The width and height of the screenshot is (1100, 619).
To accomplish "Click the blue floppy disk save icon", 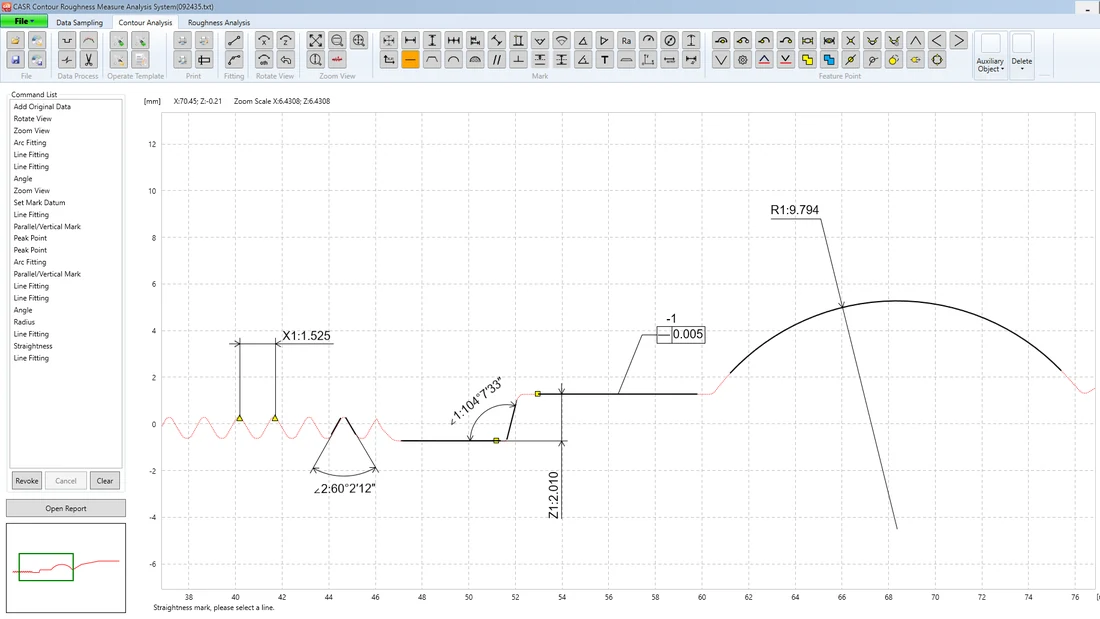I will click(15, 60).
